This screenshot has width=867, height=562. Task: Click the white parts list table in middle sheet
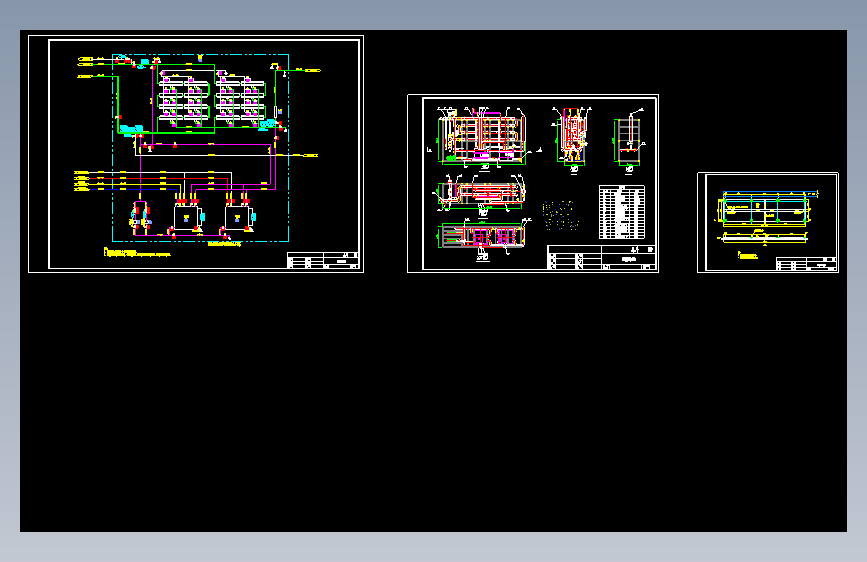(622, 212)
